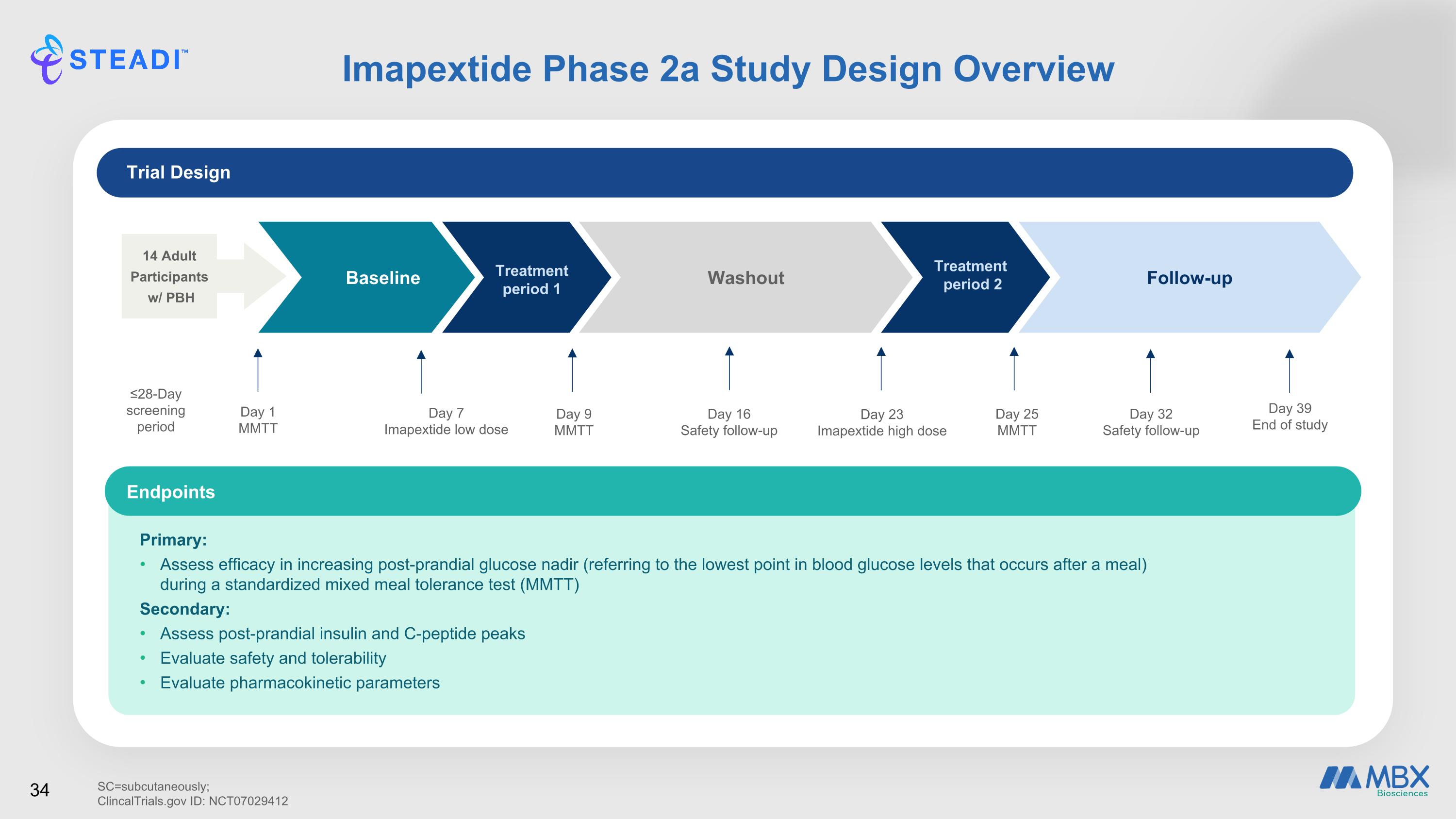Select the 'SC=subcutaneously;' footnote

pyautogui.click(x=153, y=786)
